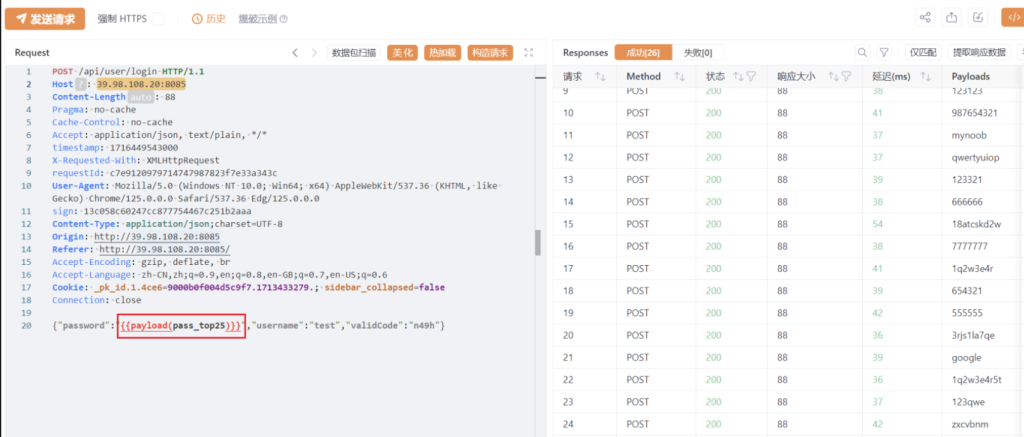
Task: Click the share icon in top toolbar
Action: [924, 17]
